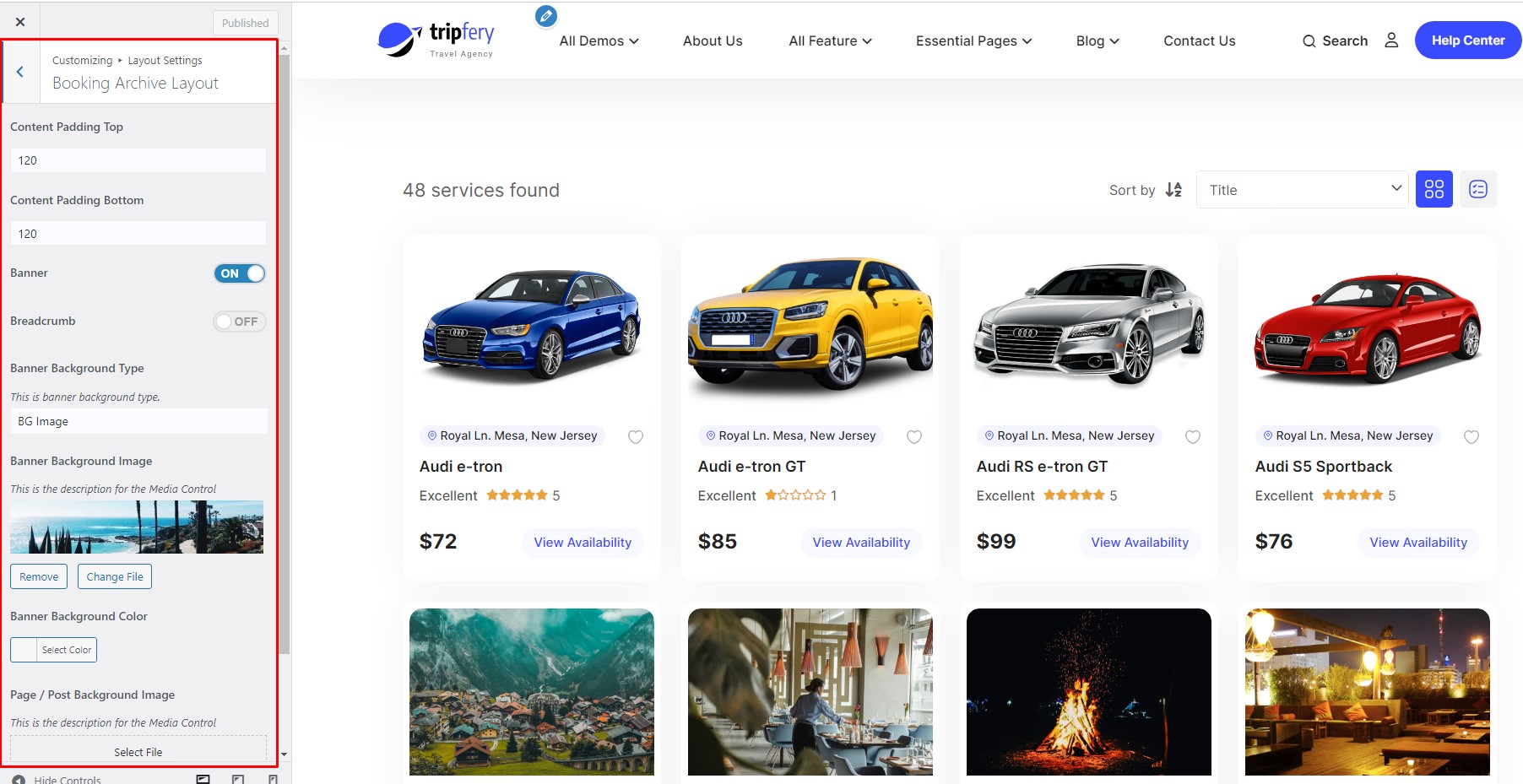This screenshot has width=1523, height=784.
Task: Open the restaurant interior photo card
Action: point(810,692)
